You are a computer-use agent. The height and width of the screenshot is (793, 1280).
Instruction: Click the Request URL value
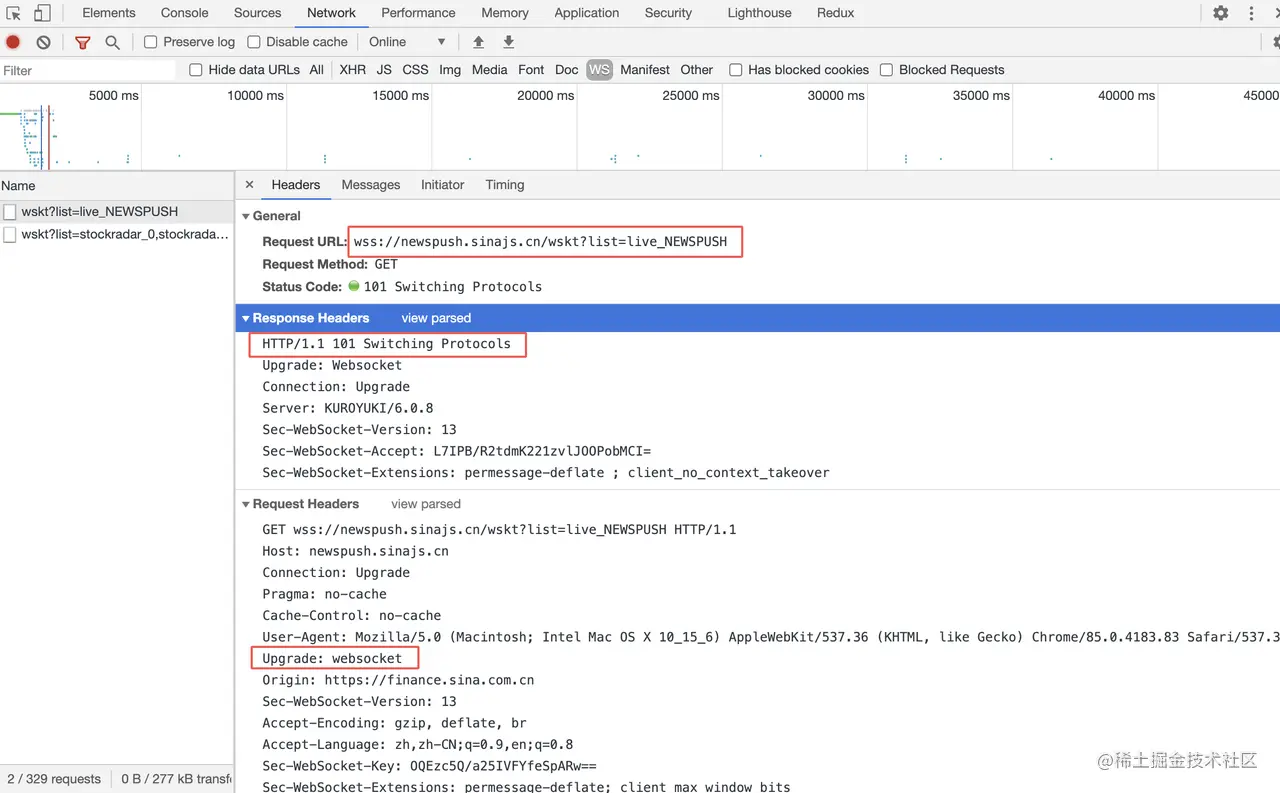click(540, 242)
